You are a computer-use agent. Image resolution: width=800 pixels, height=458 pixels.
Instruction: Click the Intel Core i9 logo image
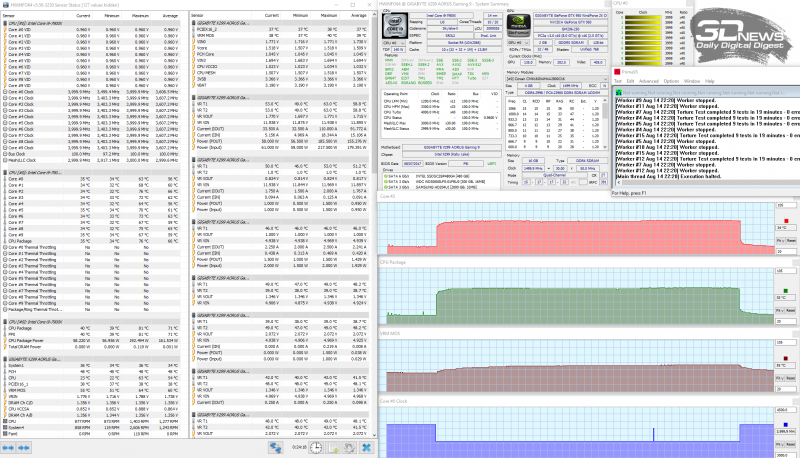394,26
